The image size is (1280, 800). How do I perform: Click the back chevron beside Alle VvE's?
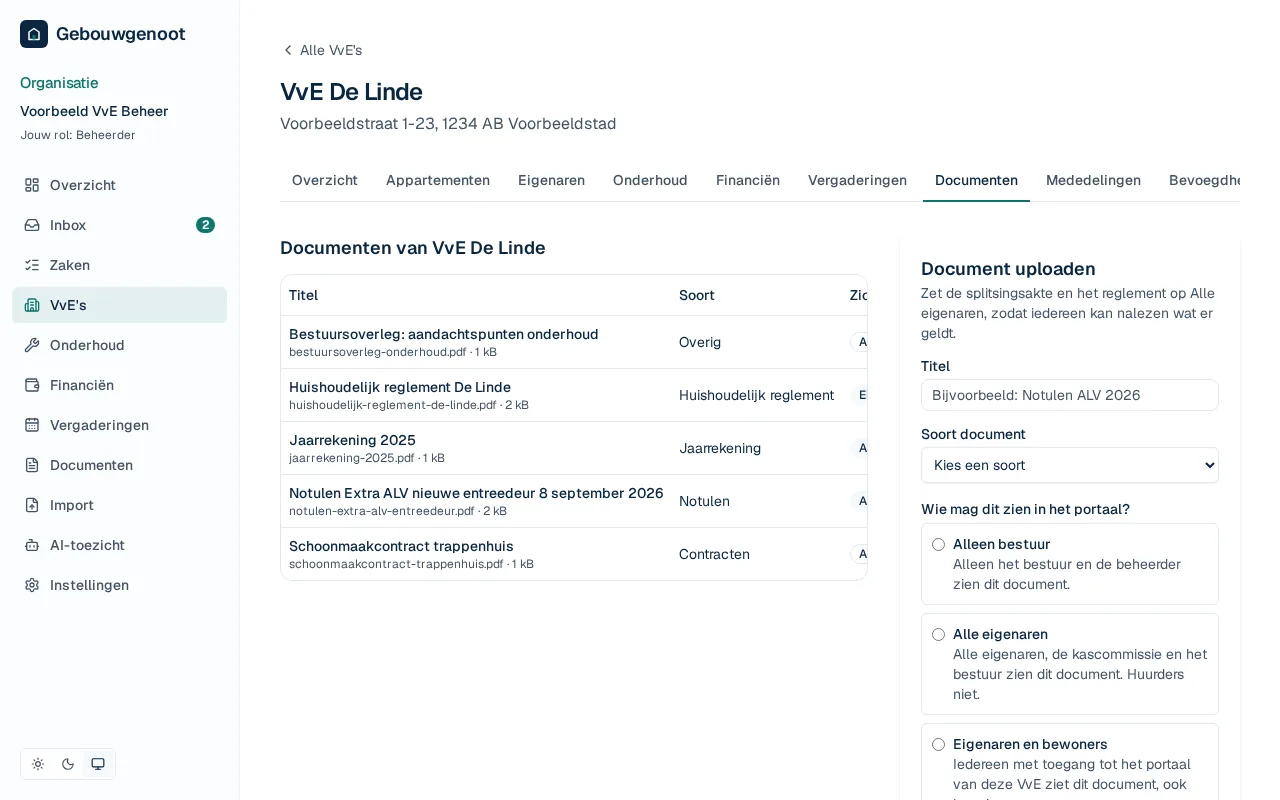(288, 50)
